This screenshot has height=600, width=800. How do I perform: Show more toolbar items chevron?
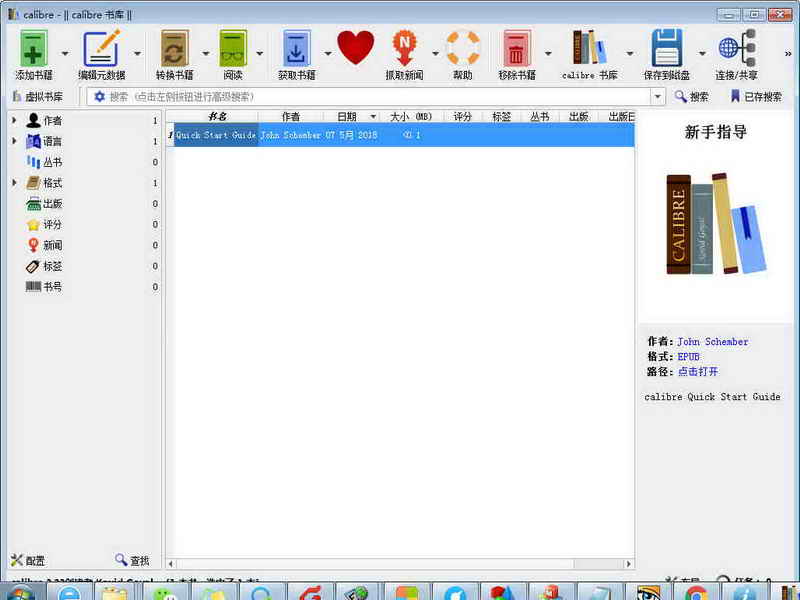coord(788,53)
